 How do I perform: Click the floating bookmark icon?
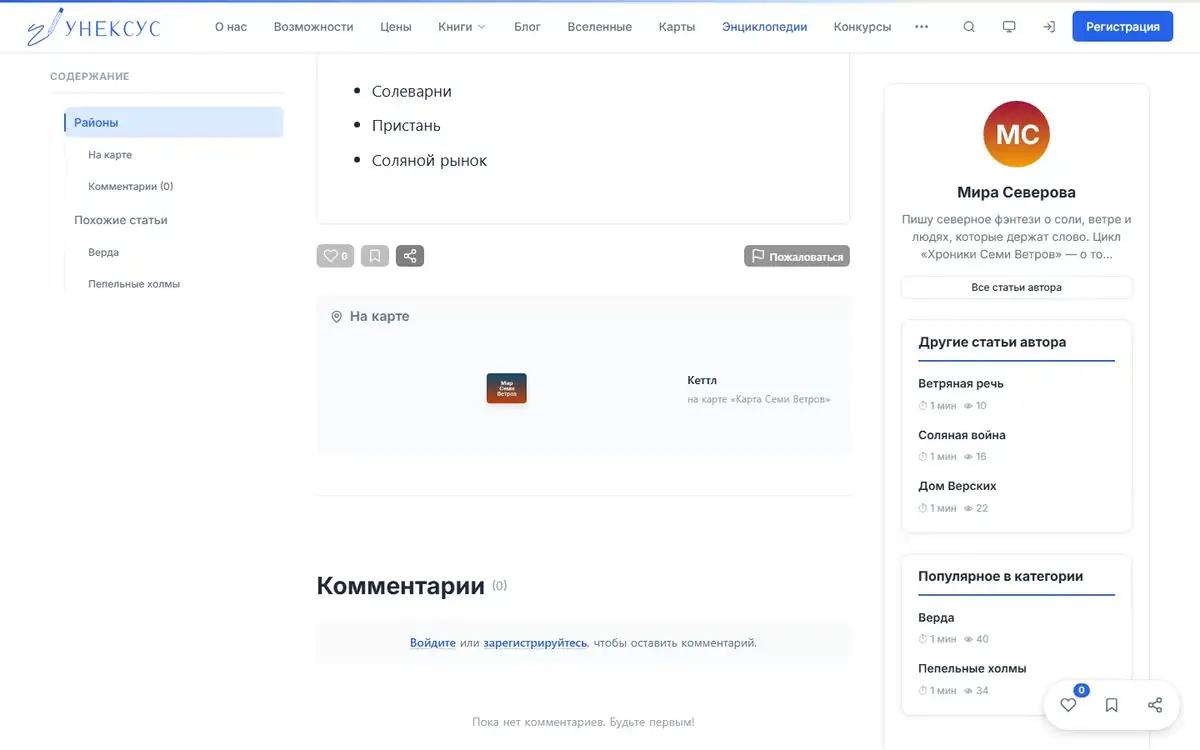[1111, 705]
